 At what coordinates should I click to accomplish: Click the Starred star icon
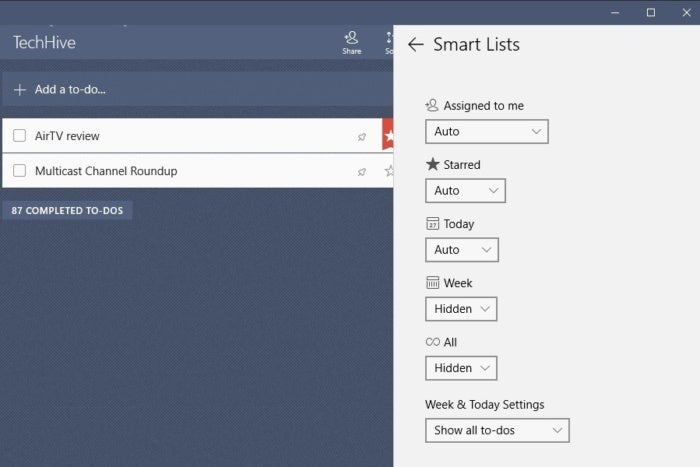tap(433, 164)
